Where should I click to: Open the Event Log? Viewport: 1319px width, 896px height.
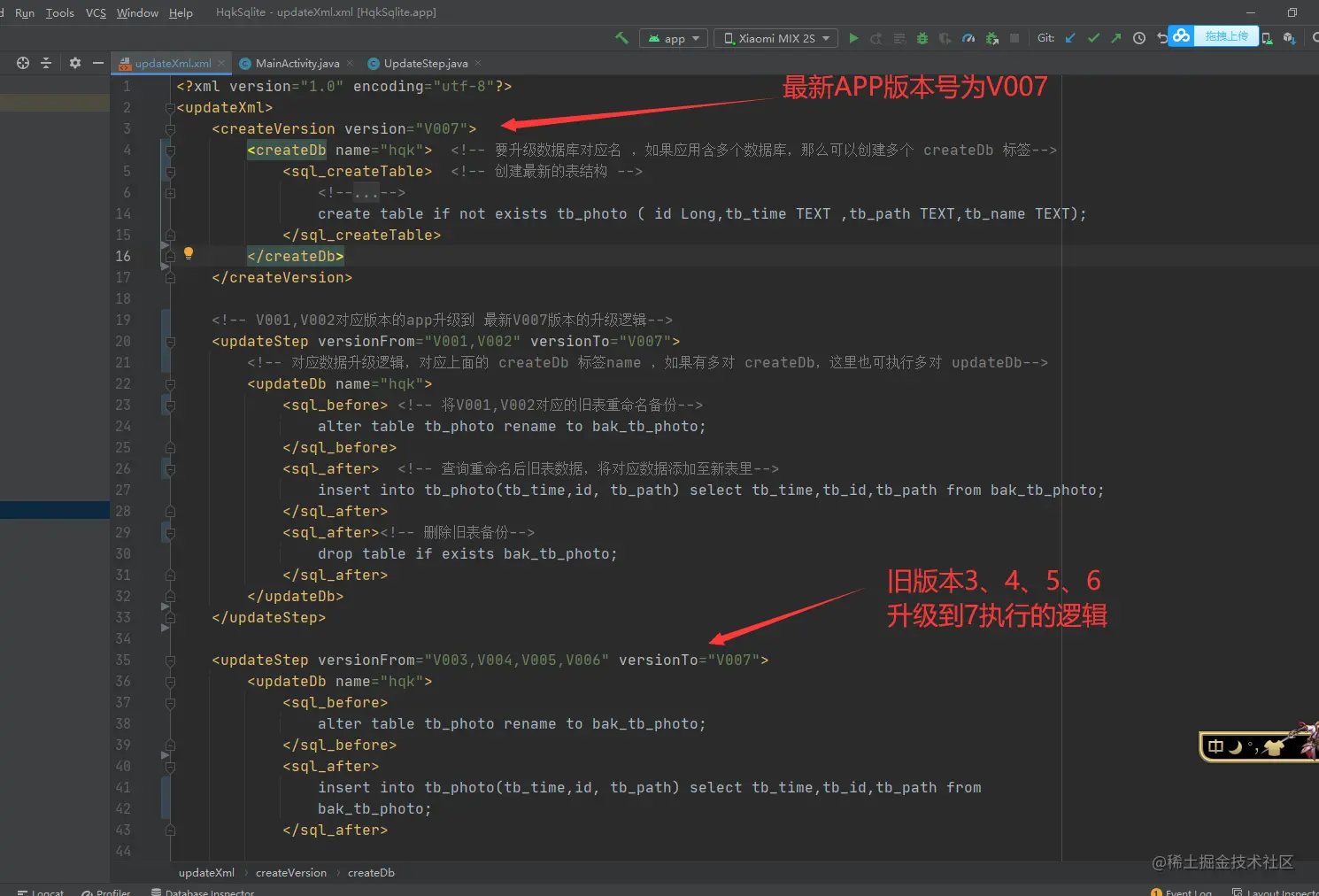coord(1187,891)
